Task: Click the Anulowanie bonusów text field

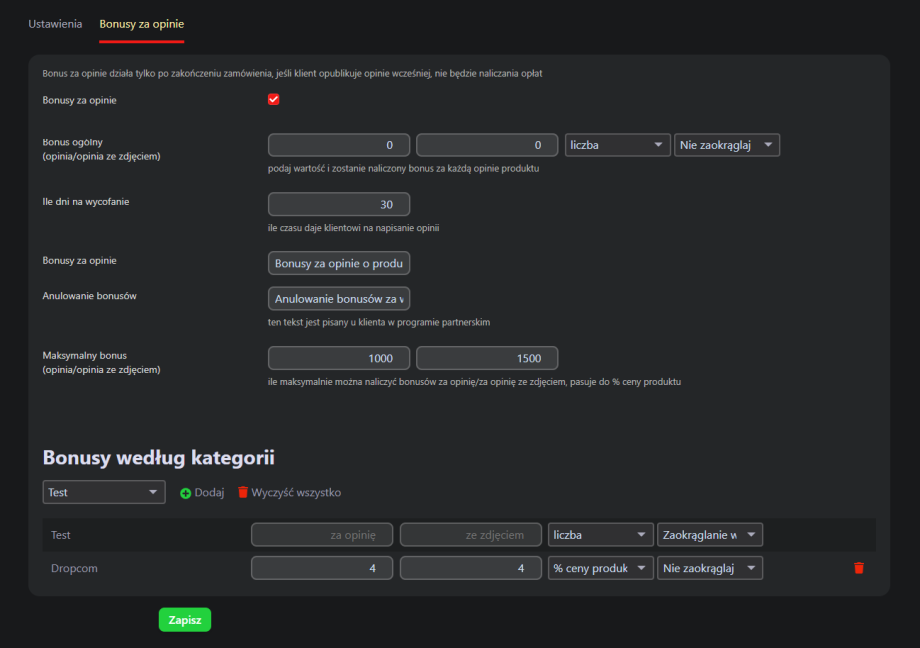Action: 339,298
